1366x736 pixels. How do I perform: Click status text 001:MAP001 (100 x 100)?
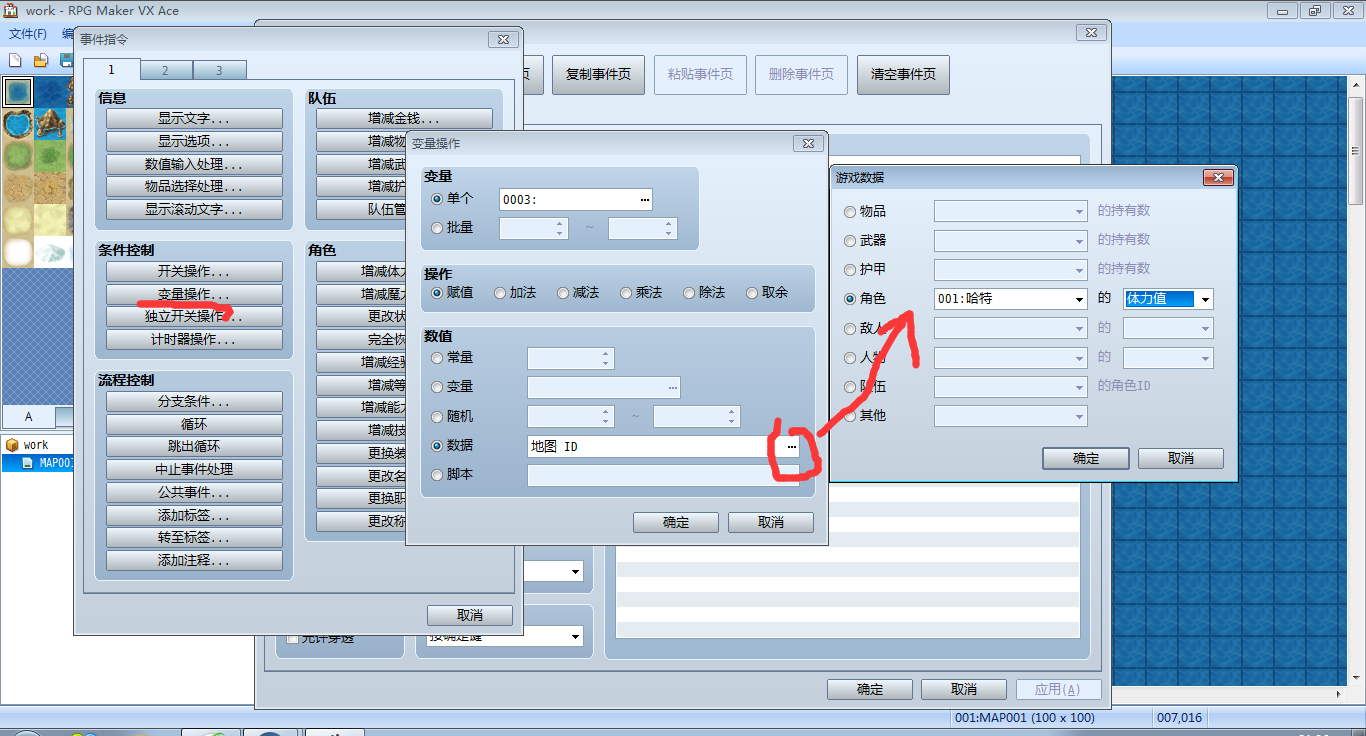click(x=1025, y=718)
